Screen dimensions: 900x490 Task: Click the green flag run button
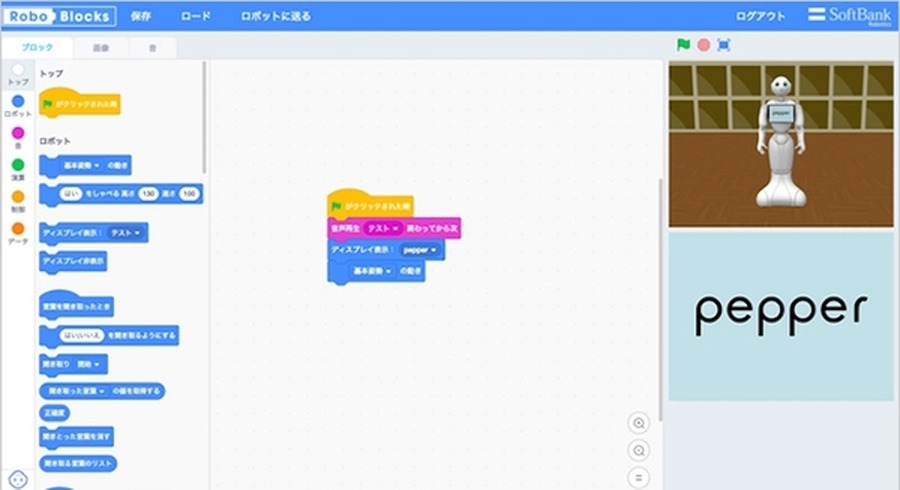click(684, 45)
